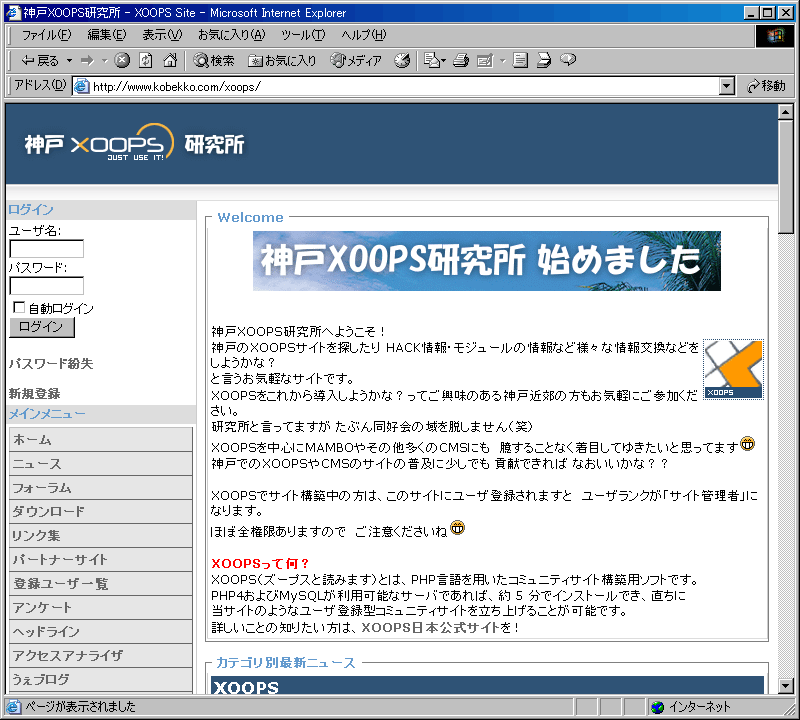Click the scrollbar up arrow
Viewport: 800px width, 720px height.
[x=785, y=111]
